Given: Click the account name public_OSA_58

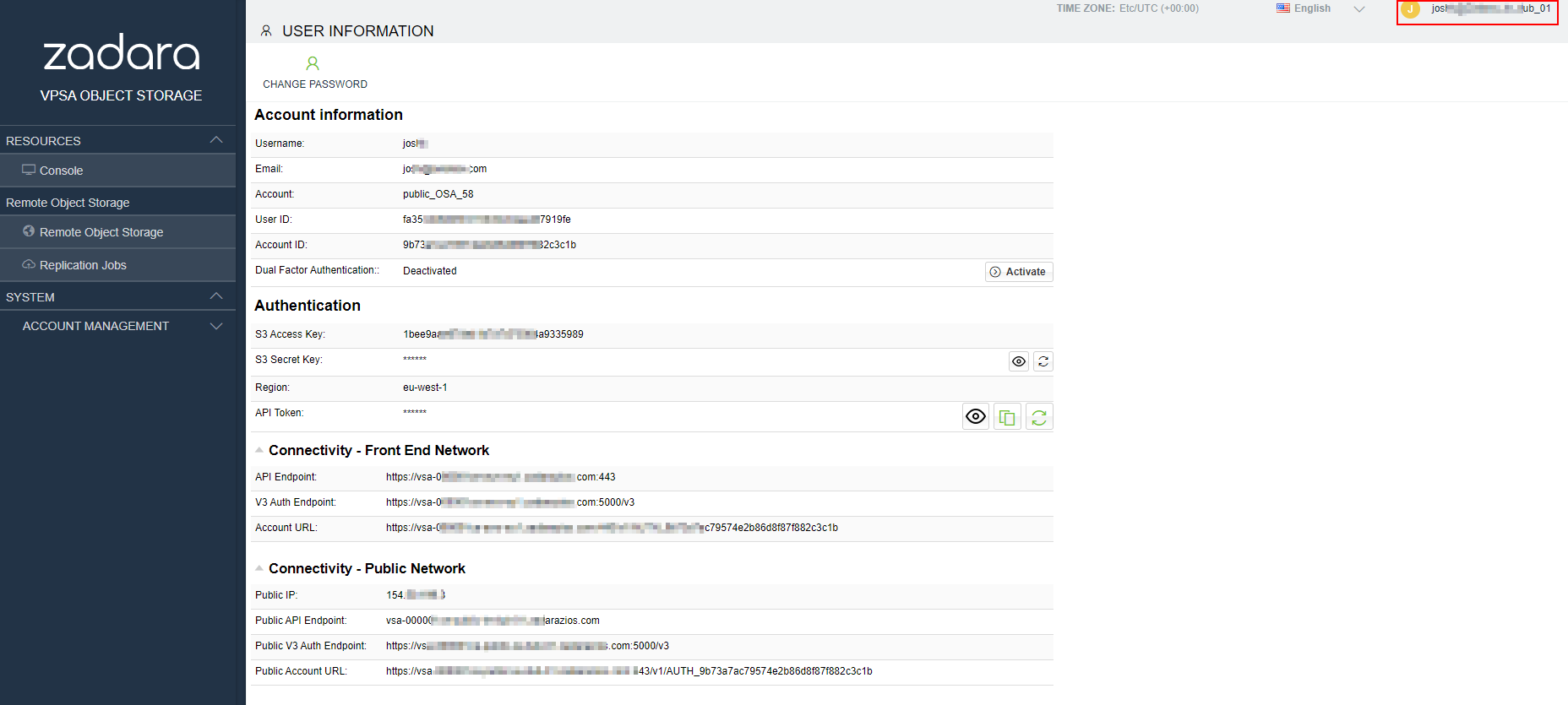Looking at the screenshot, I should tap(438, 194).
